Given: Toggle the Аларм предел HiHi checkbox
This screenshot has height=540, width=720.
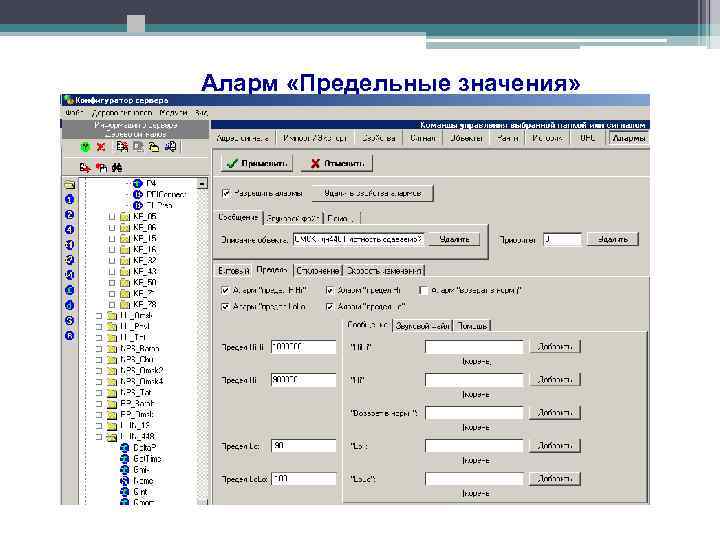Looking at the screenshot, I should point(225,290).
